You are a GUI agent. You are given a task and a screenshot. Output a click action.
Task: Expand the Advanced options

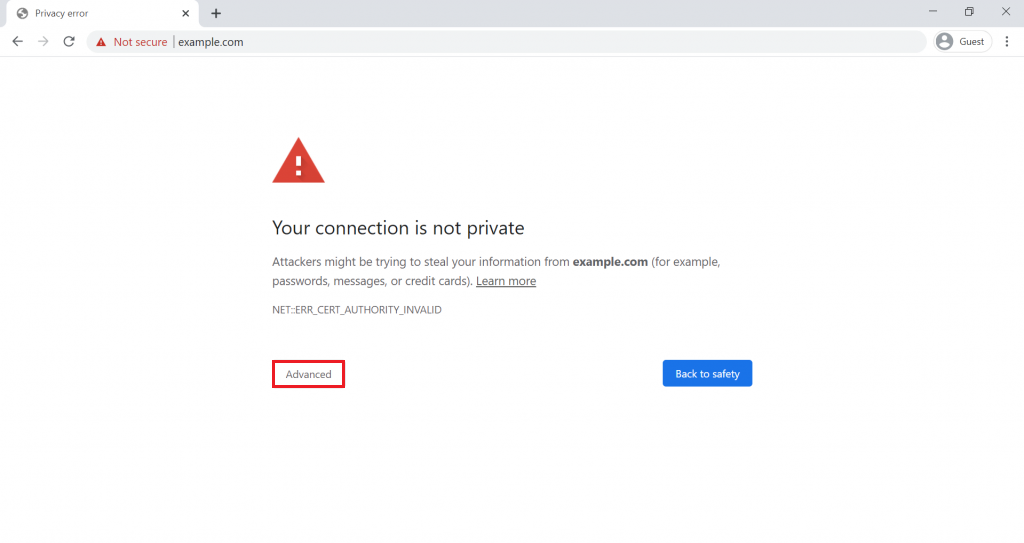point(308,374)
